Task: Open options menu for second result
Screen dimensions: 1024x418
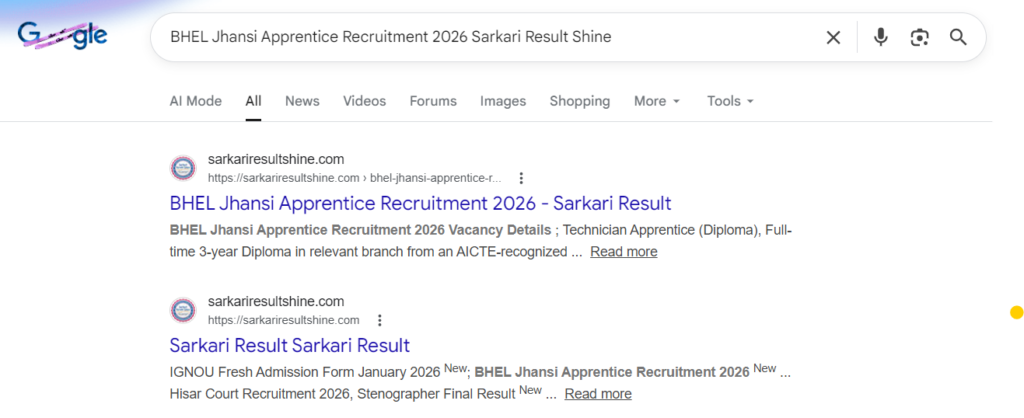Action: point(379,320)
